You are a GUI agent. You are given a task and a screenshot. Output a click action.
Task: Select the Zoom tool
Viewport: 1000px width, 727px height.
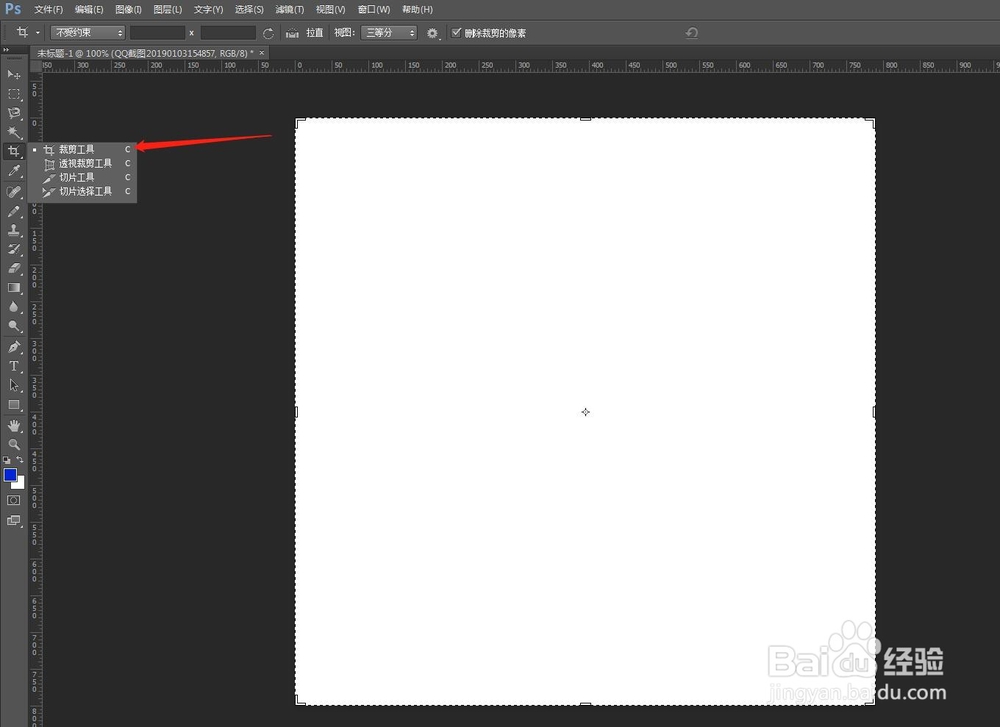[x=14, y=443]
